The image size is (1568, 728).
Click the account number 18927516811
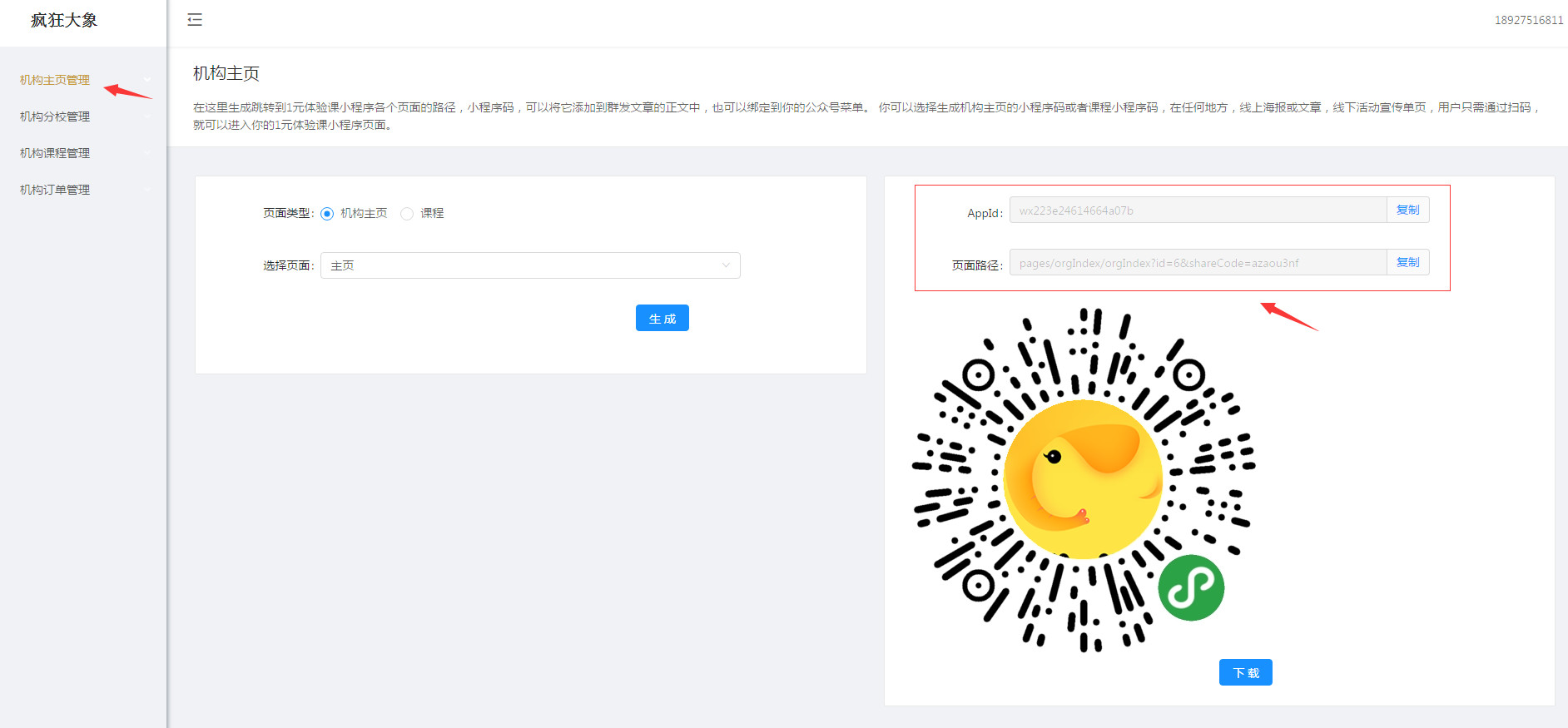1529,20
